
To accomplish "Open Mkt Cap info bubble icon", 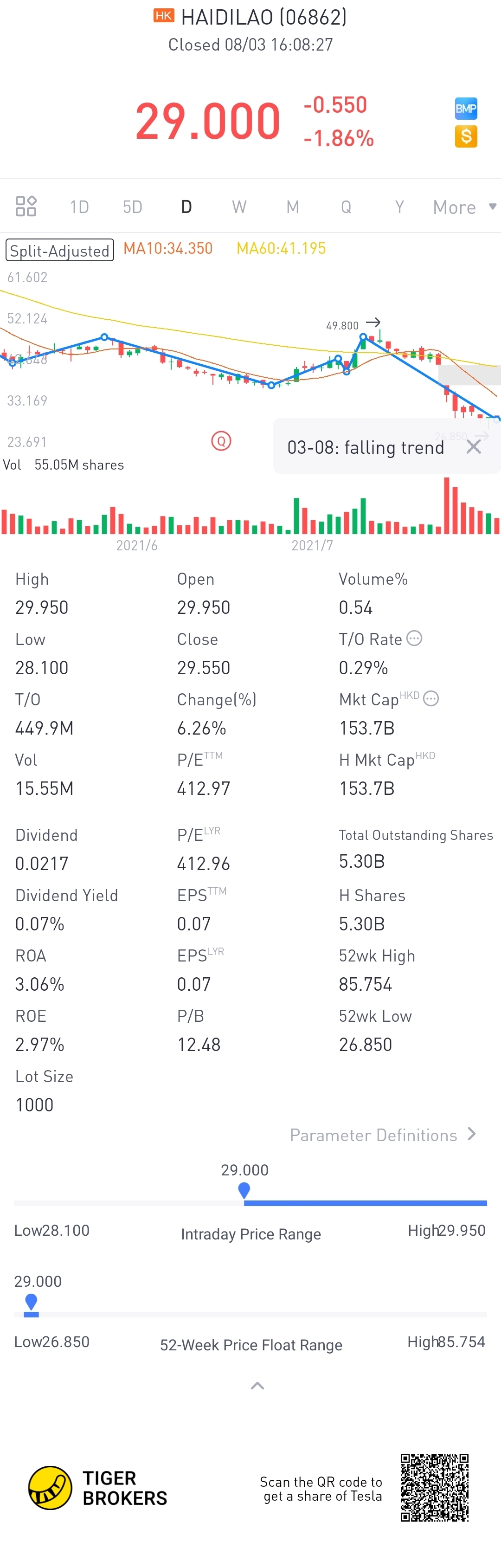I will click(430, 698).
